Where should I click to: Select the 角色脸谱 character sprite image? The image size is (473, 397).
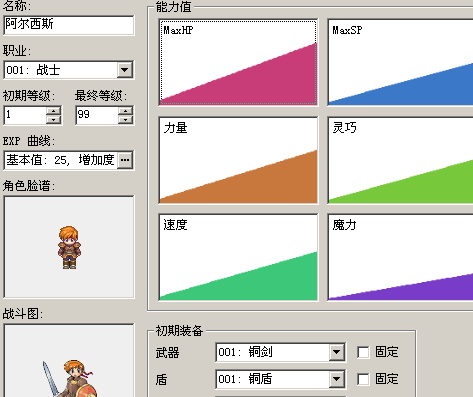[69, 247]
